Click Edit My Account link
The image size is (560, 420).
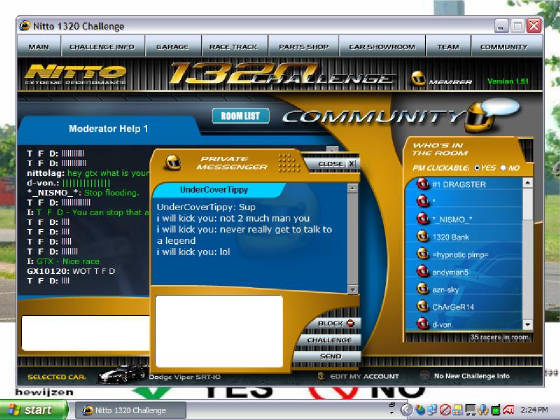pyautogui.click(x=364, y=376)
